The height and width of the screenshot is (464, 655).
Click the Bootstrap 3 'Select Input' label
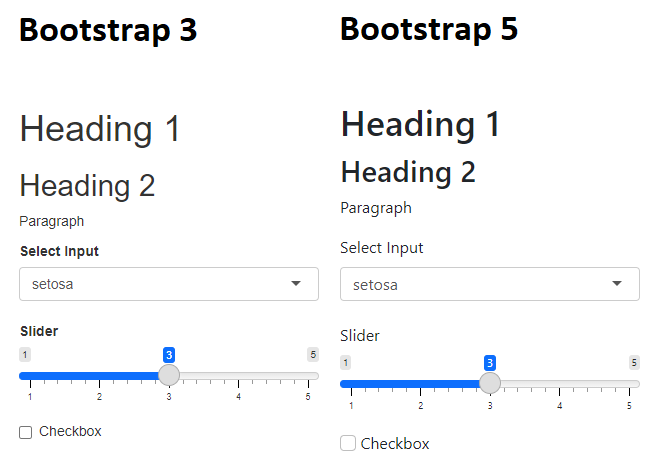[59, 251]
